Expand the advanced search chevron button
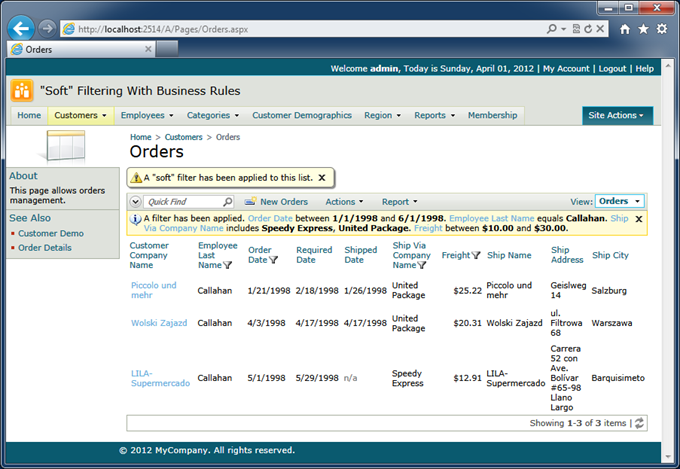 135,202
